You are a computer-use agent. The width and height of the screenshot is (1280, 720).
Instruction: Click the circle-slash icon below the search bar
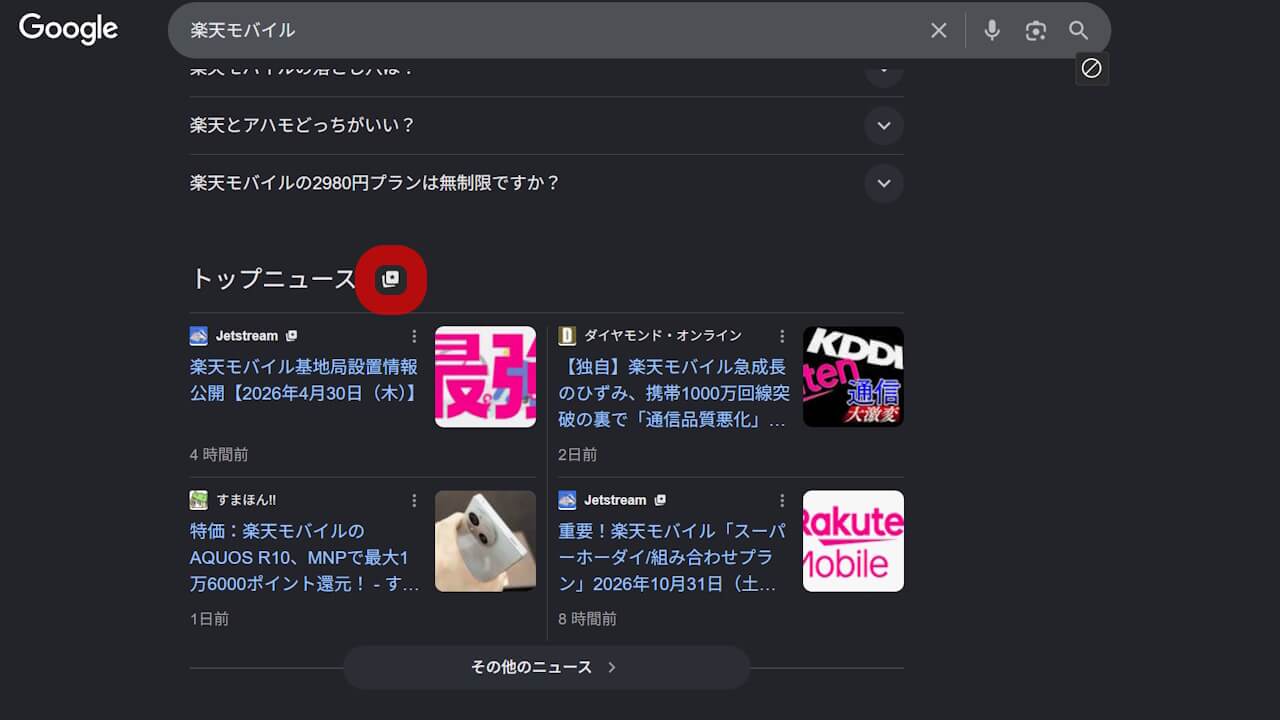click(x=1092, y=68)
